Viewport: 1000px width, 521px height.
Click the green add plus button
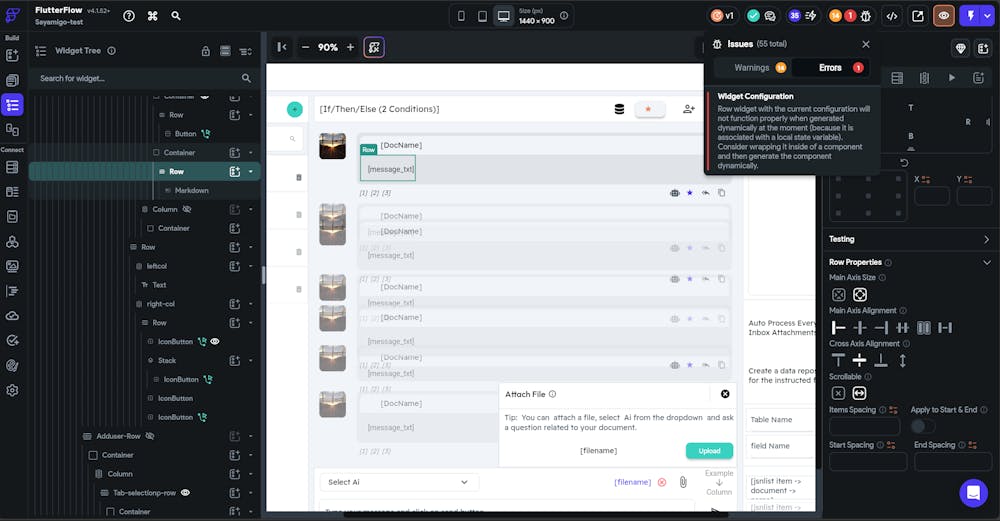tap(295, 109)
